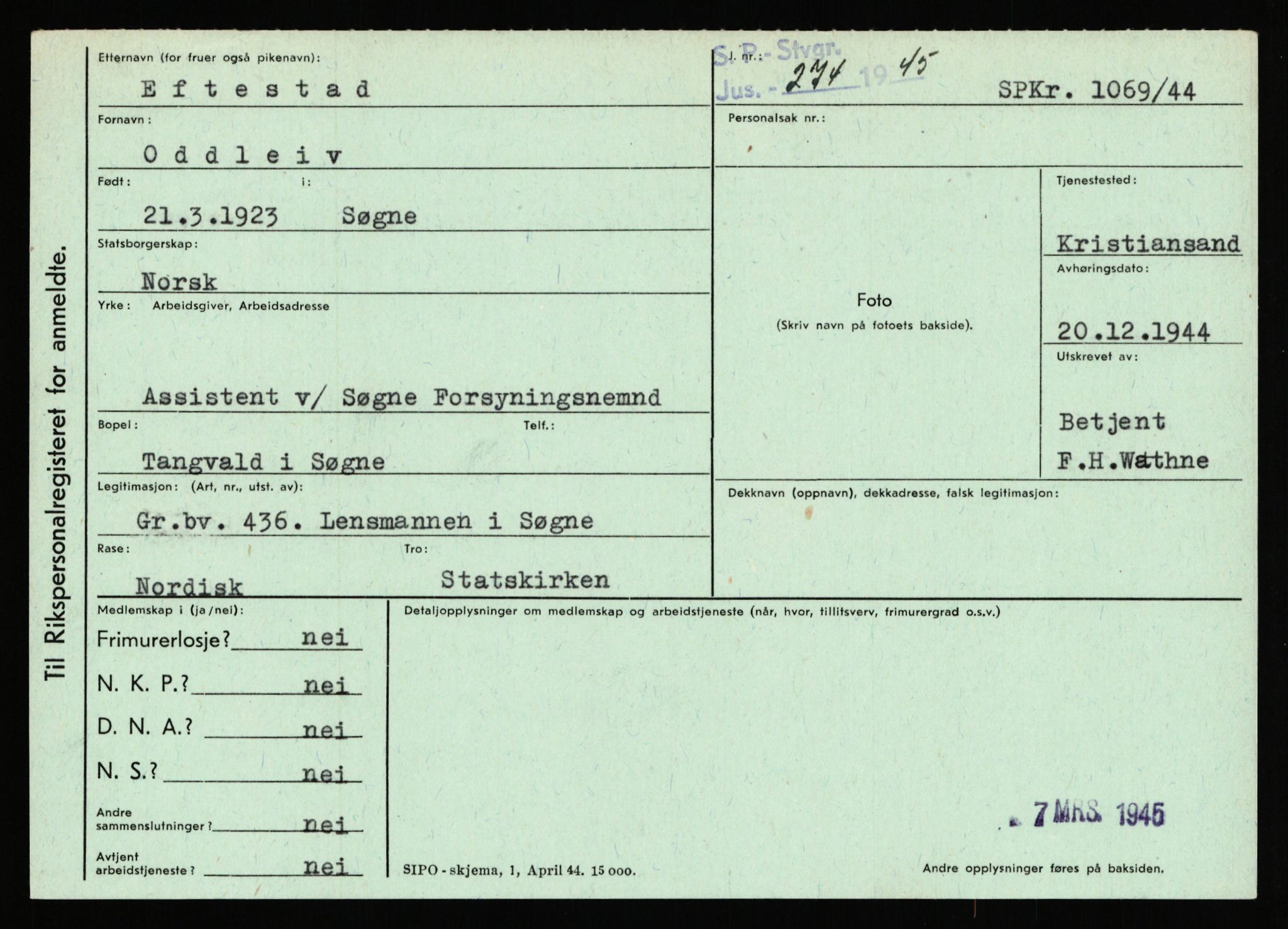1288x929 pixels.
Task: Select the interrogation date '20.12.1944'
Action: [1133, 331]
